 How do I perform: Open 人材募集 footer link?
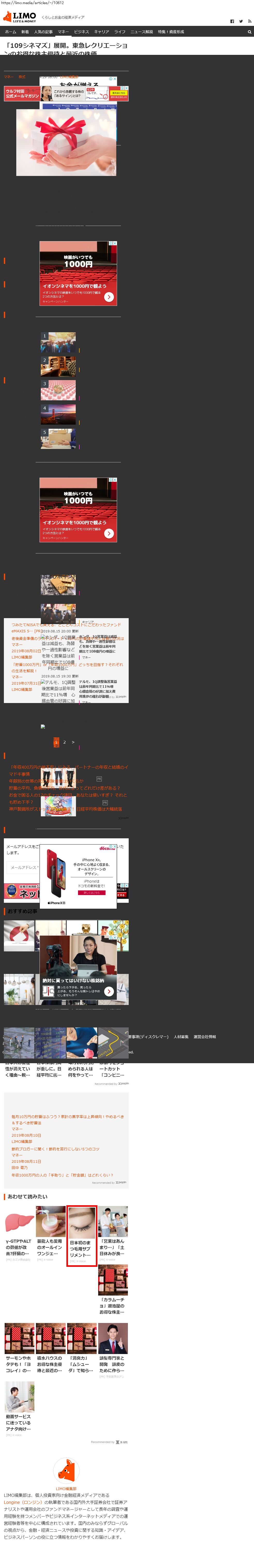[181, 1037]
